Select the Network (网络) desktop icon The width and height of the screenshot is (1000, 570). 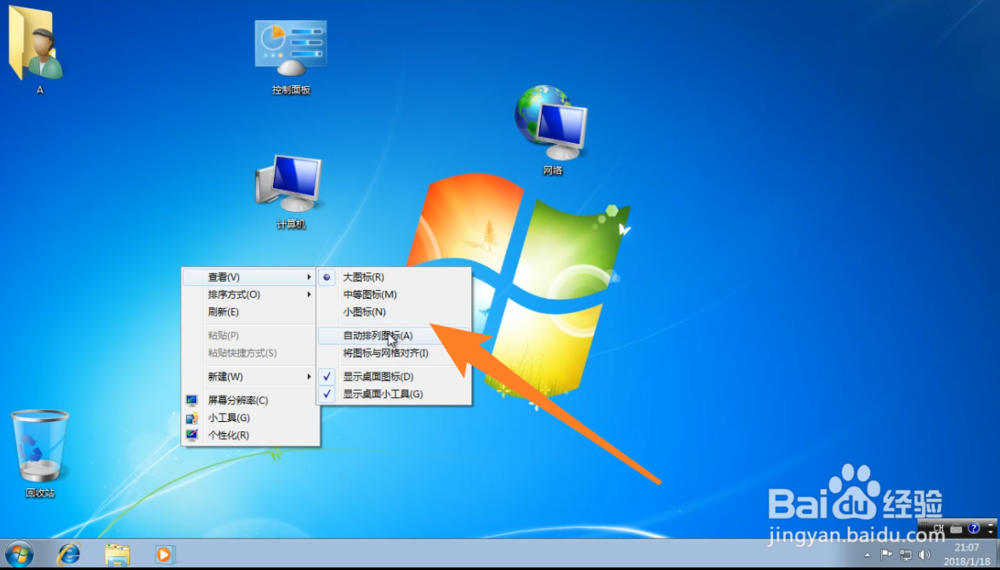coord(552,130)
